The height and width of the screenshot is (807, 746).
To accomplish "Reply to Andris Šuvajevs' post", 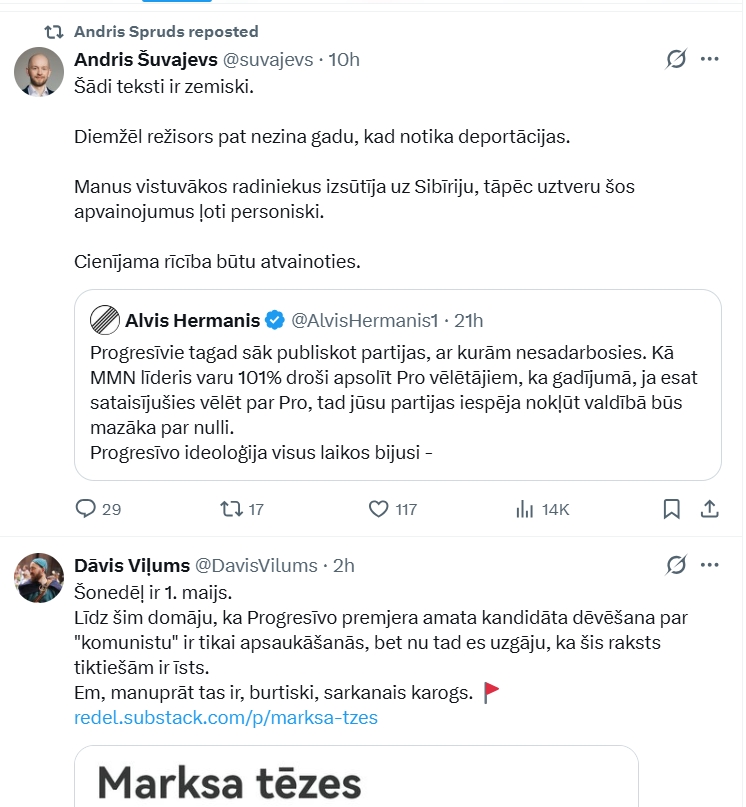I will (x=86, y=509).
